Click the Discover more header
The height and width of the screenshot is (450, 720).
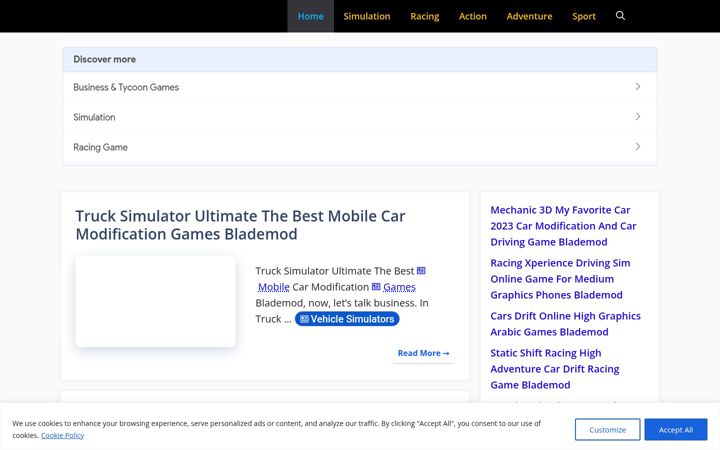[x=360, y=59]
